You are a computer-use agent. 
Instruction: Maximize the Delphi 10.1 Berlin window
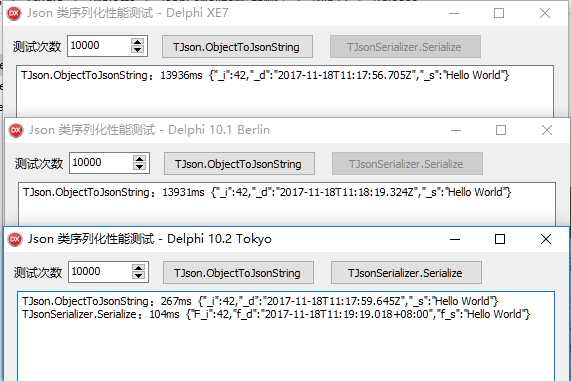click(501, 130)
